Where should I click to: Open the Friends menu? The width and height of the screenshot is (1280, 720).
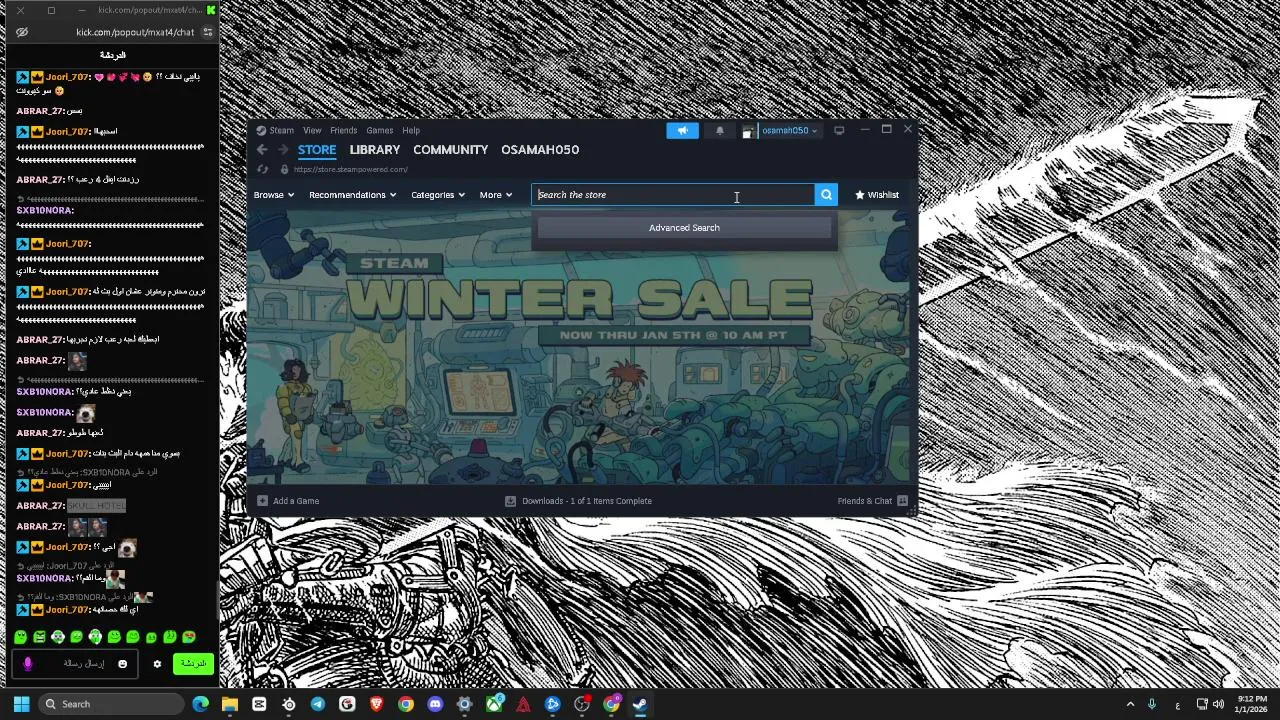[343, 130]
